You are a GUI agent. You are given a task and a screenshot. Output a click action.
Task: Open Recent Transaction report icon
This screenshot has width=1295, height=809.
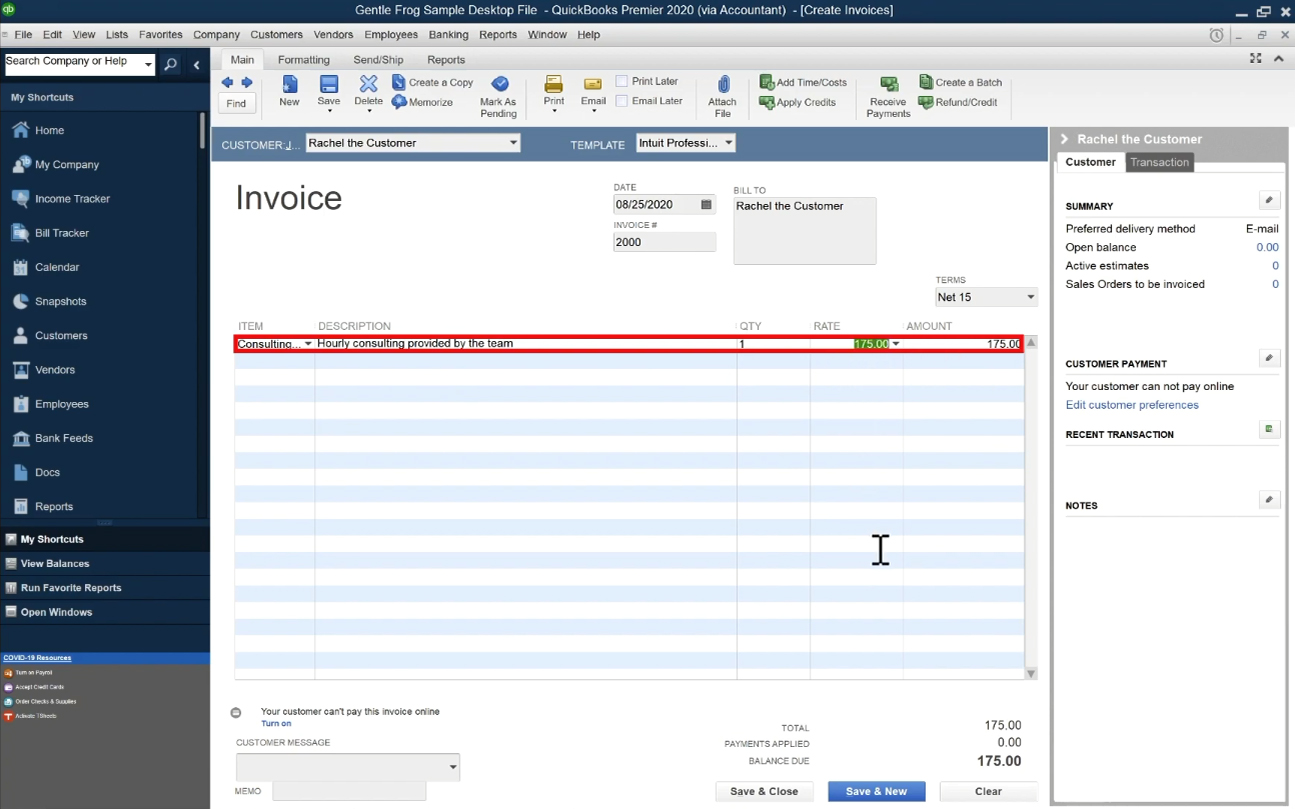(1269, 429)
